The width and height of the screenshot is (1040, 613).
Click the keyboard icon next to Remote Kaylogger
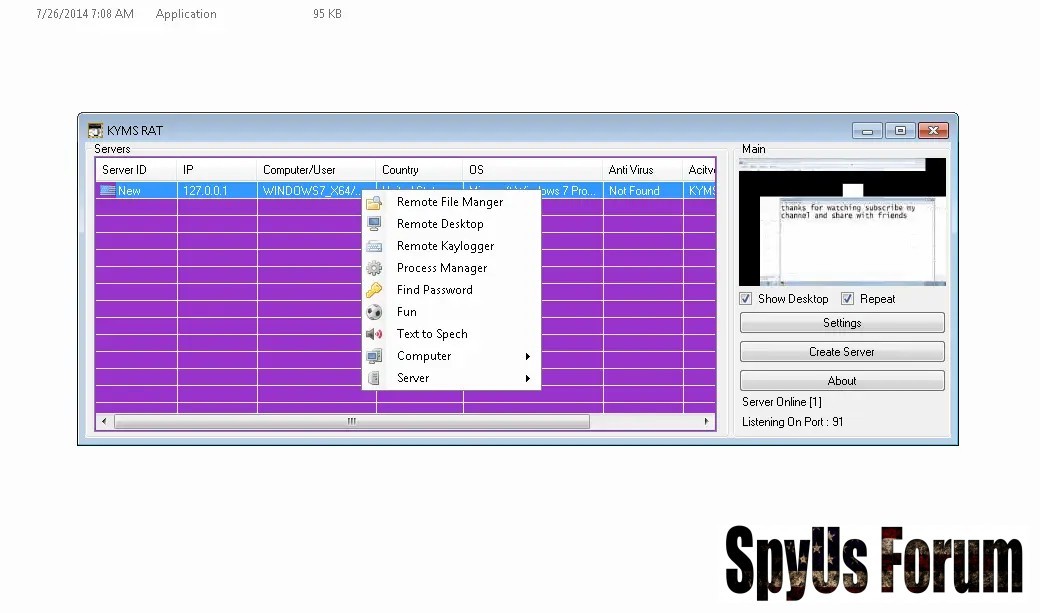point(374,246)
